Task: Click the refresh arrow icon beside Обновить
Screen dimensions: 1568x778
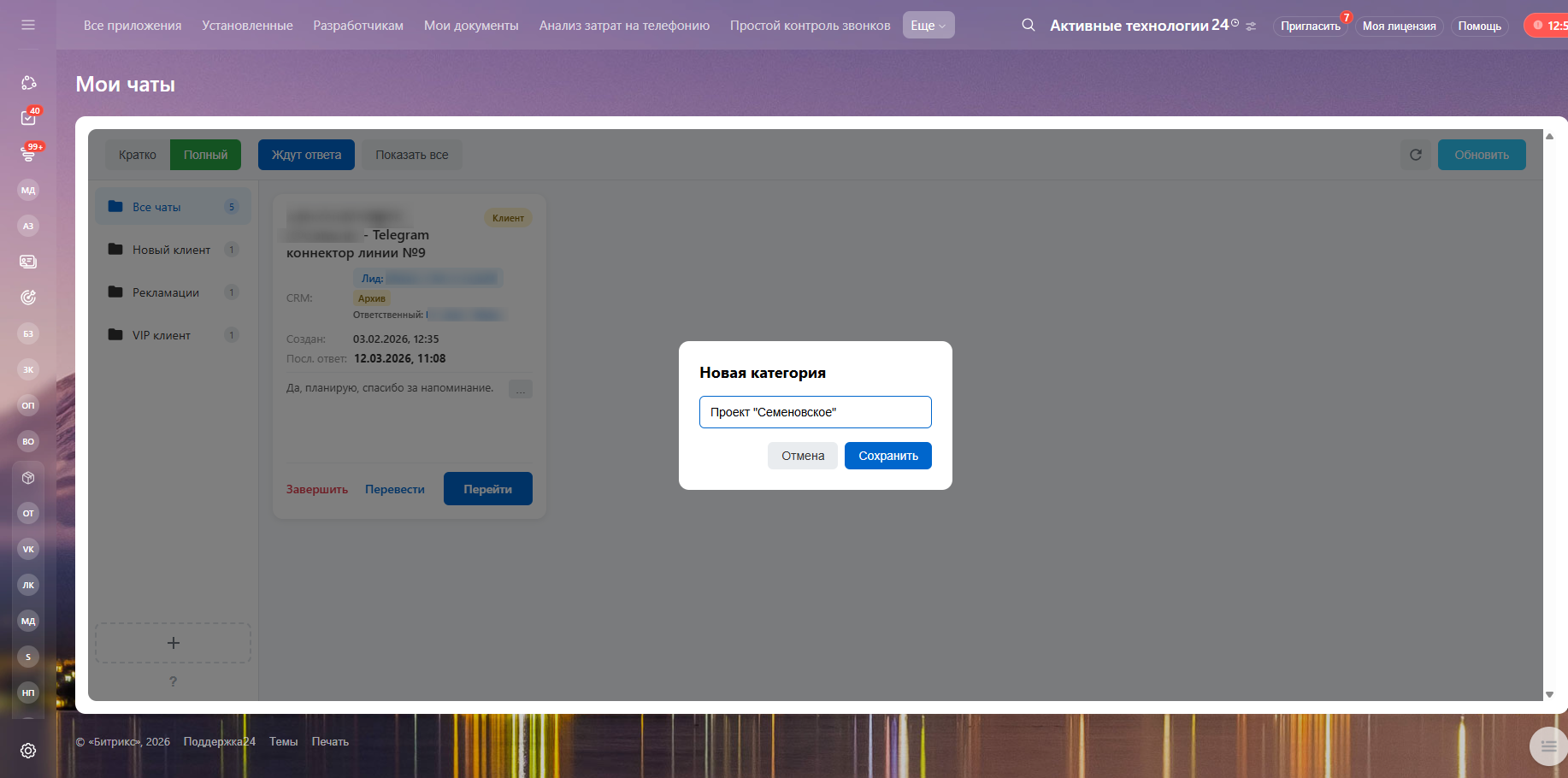Action: point(1416,155)
